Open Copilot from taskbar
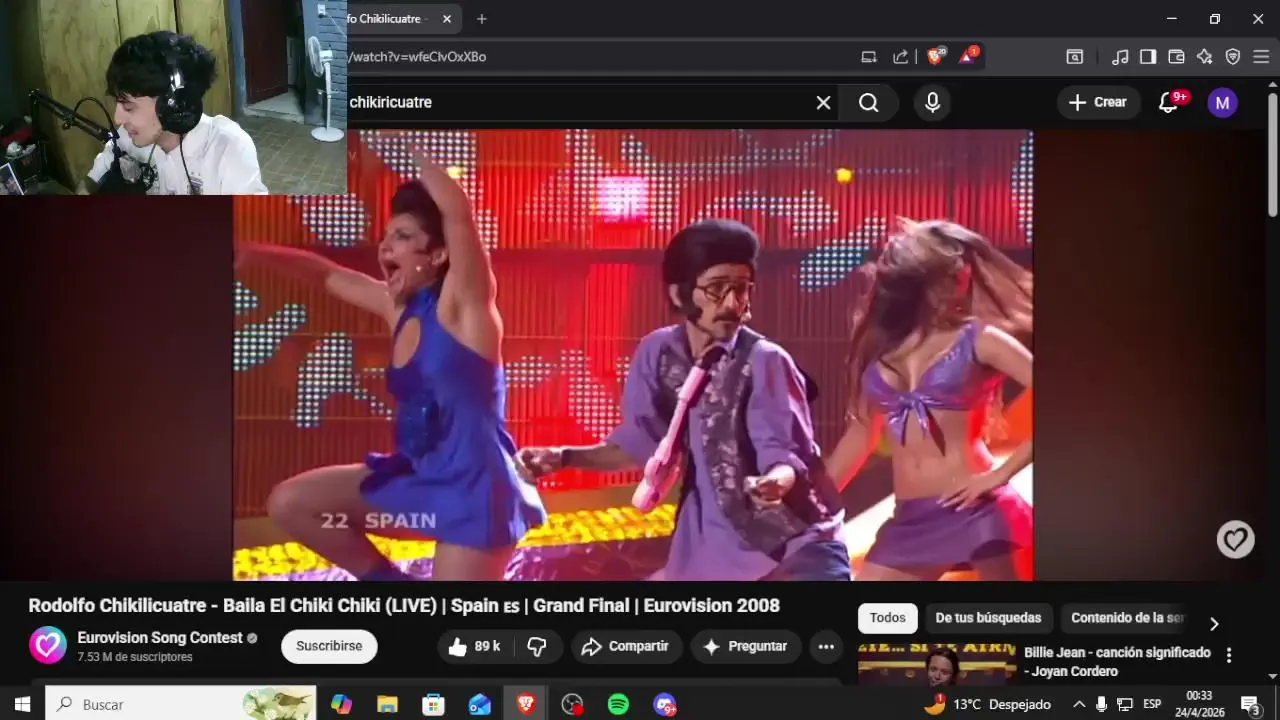The image size is (1280, 720). (341, 704)
